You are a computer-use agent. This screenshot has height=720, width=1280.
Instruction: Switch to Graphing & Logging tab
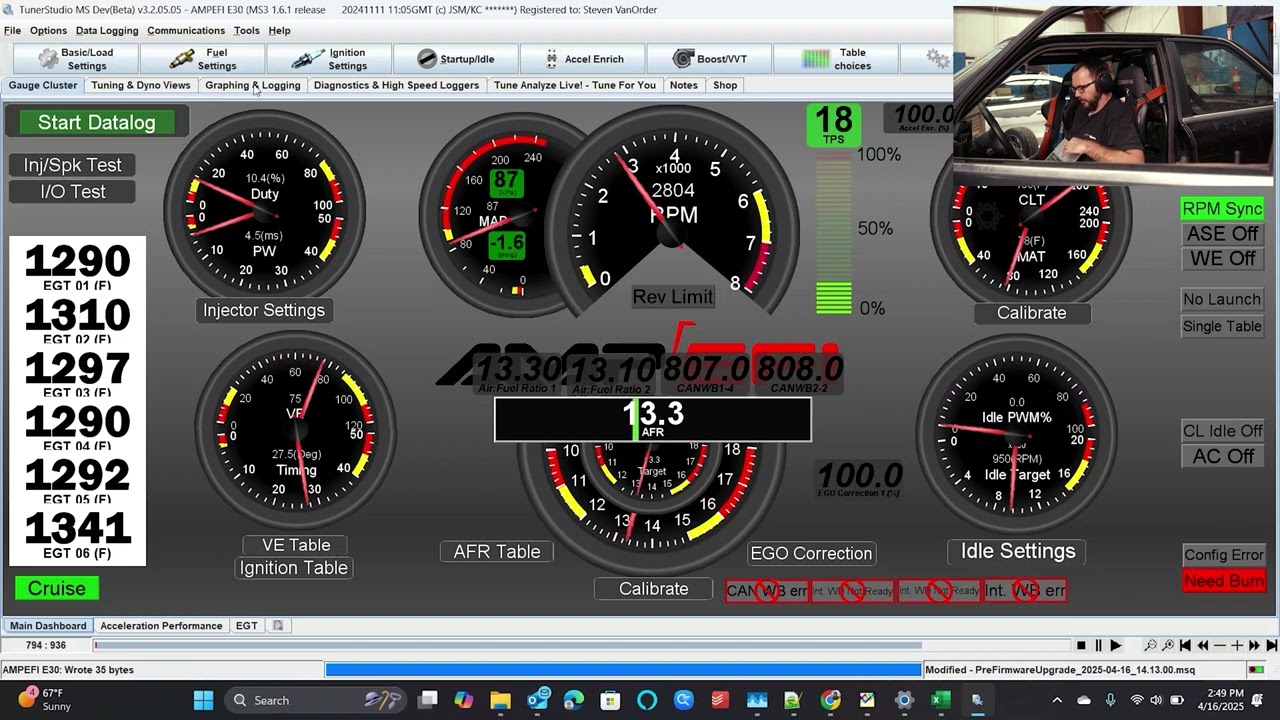click(253, 85)
